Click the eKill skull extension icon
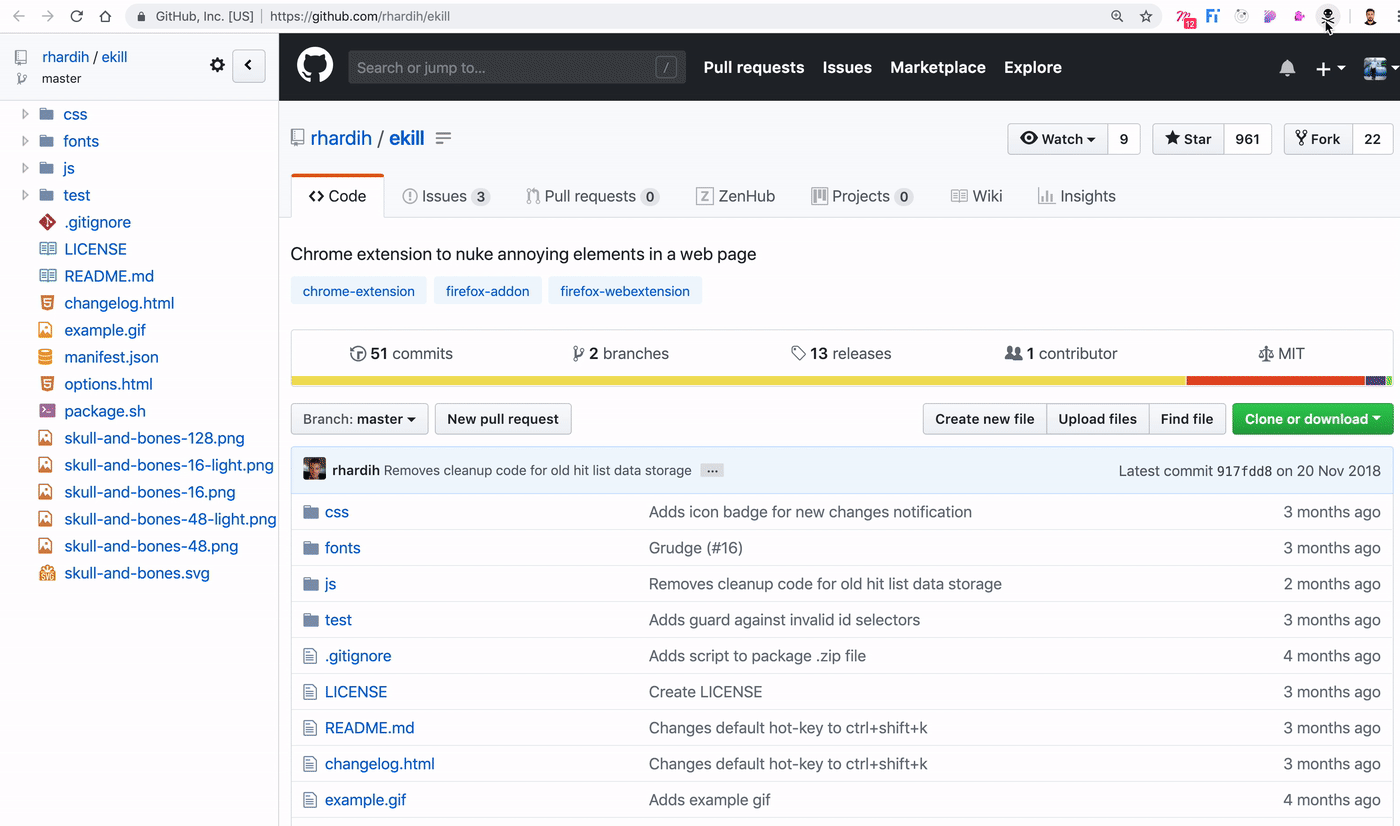This screenshot has height=826, width=1400. 1328,16
